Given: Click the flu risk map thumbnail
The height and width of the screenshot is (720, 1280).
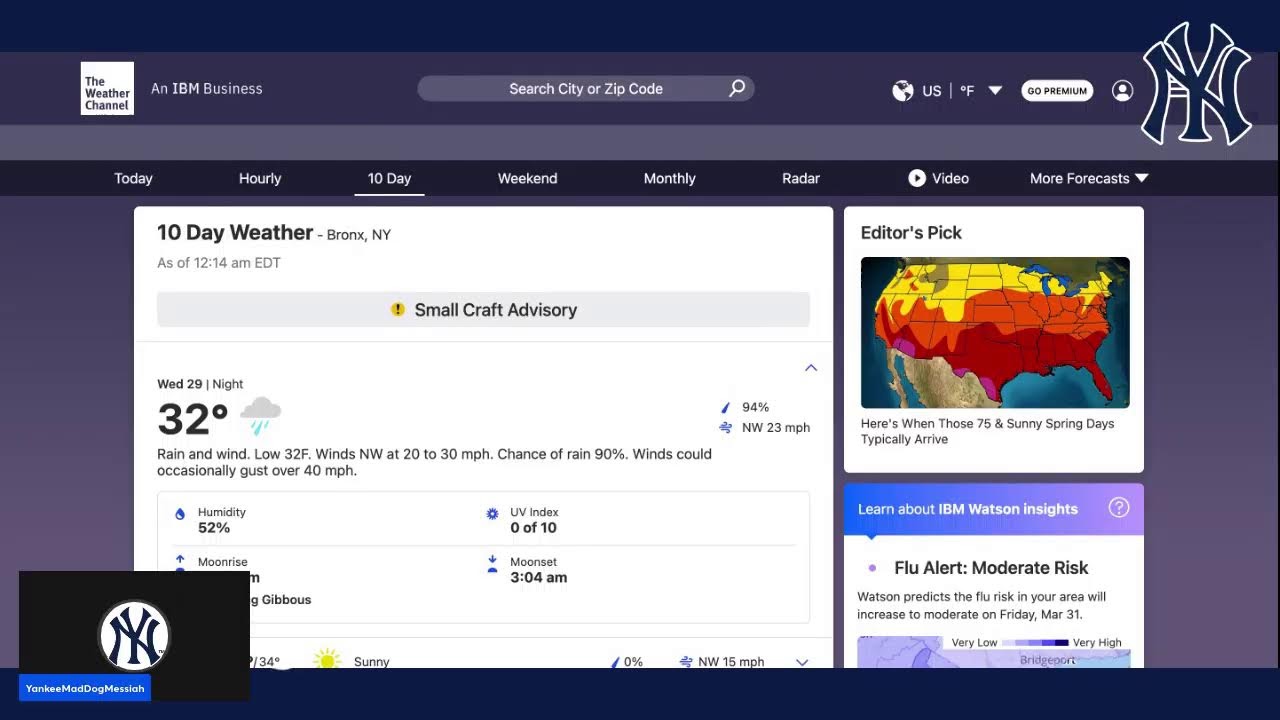Looking at the screenshot, I should click(994, 652).
